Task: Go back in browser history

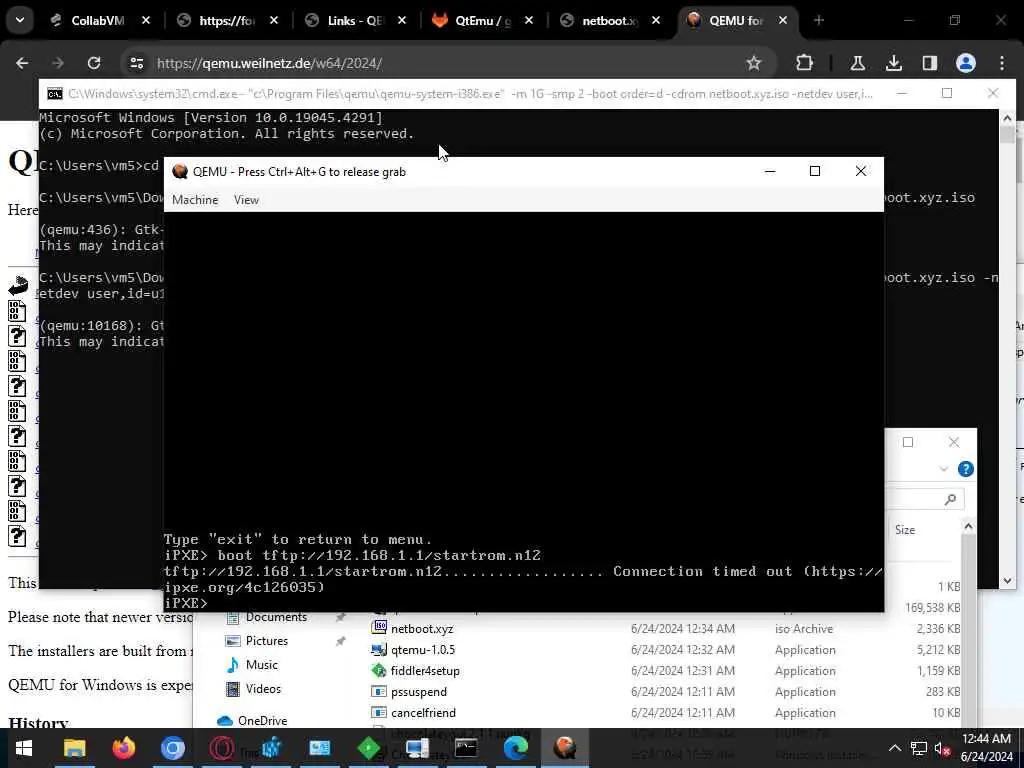Action: pyautogui.click(x=22, y=63)
